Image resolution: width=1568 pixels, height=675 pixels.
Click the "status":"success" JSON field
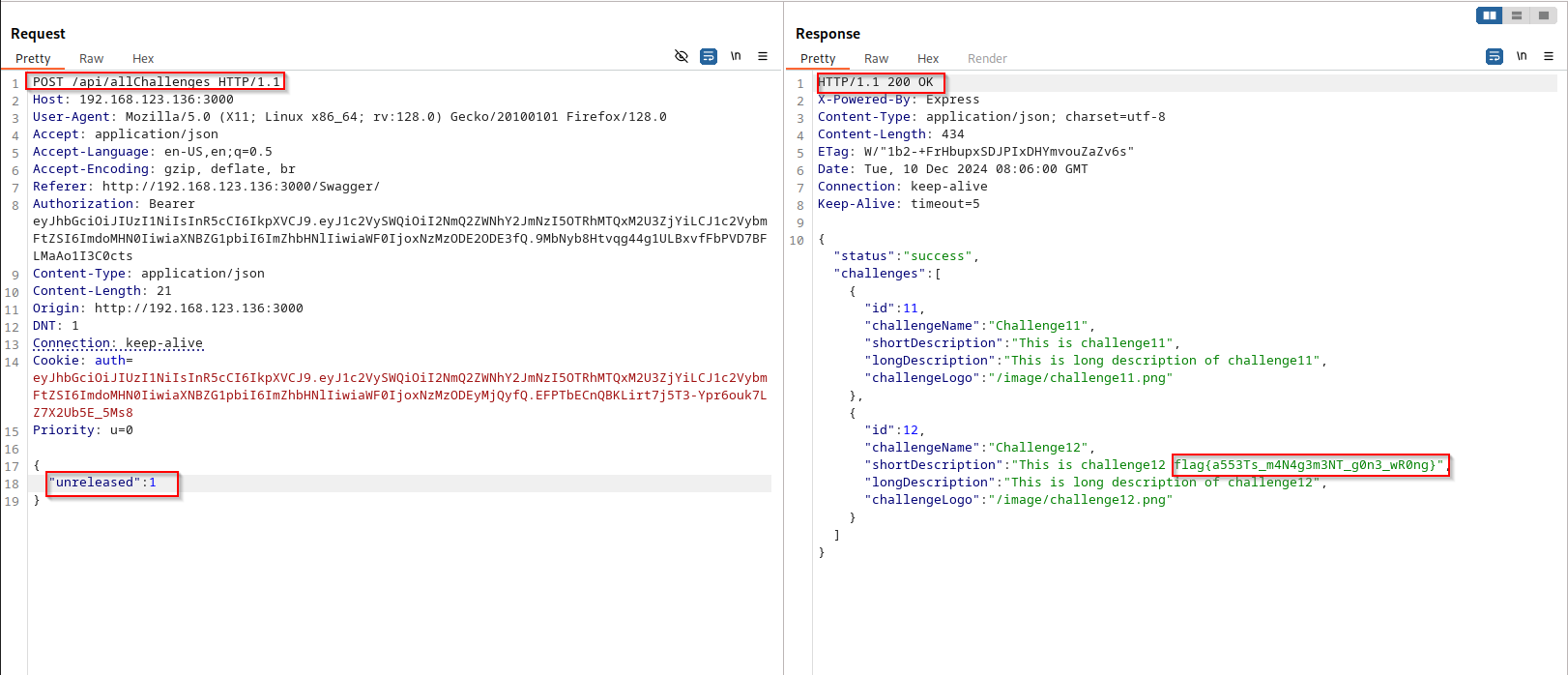[x=906, y=256]
